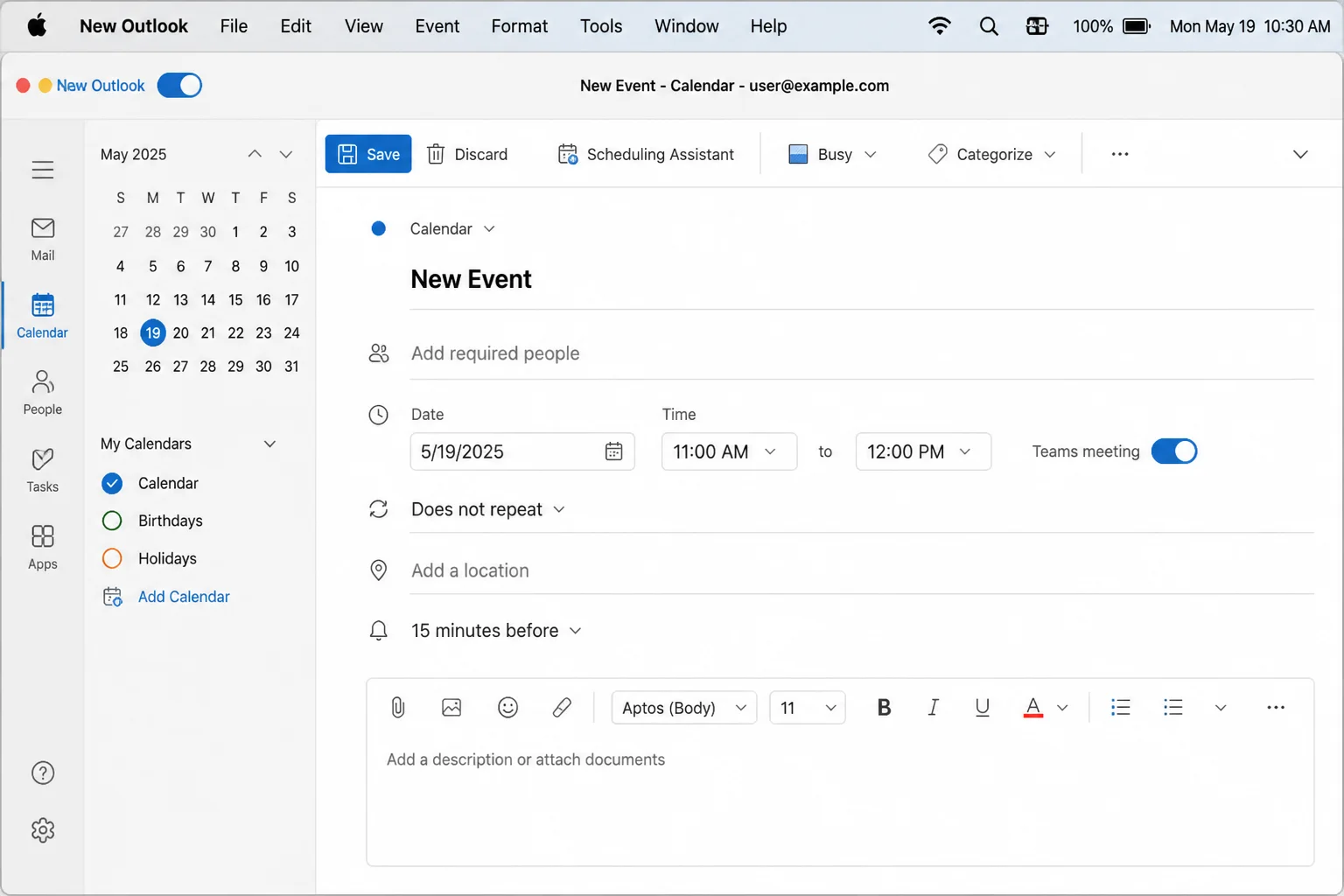1344x896 pixels.
Task: Open the 15 minutes before reminder dropdown
Action: [x=496, y=631]
